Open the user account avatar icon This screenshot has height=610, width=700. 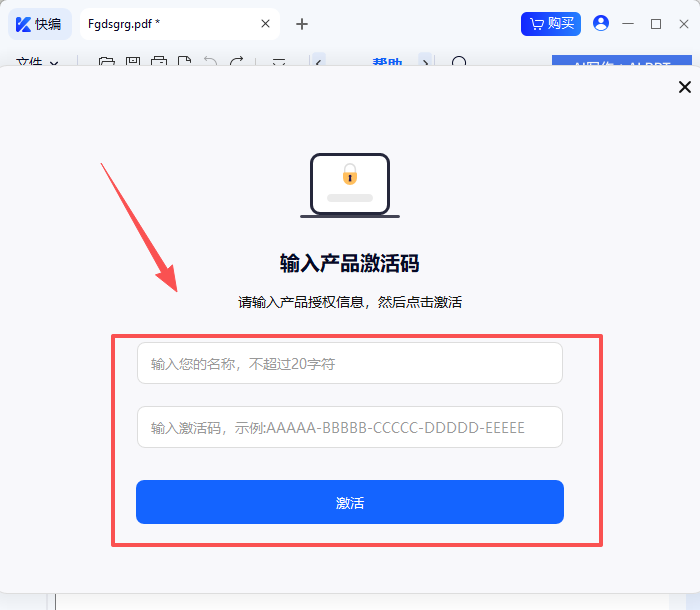[600, 23]
